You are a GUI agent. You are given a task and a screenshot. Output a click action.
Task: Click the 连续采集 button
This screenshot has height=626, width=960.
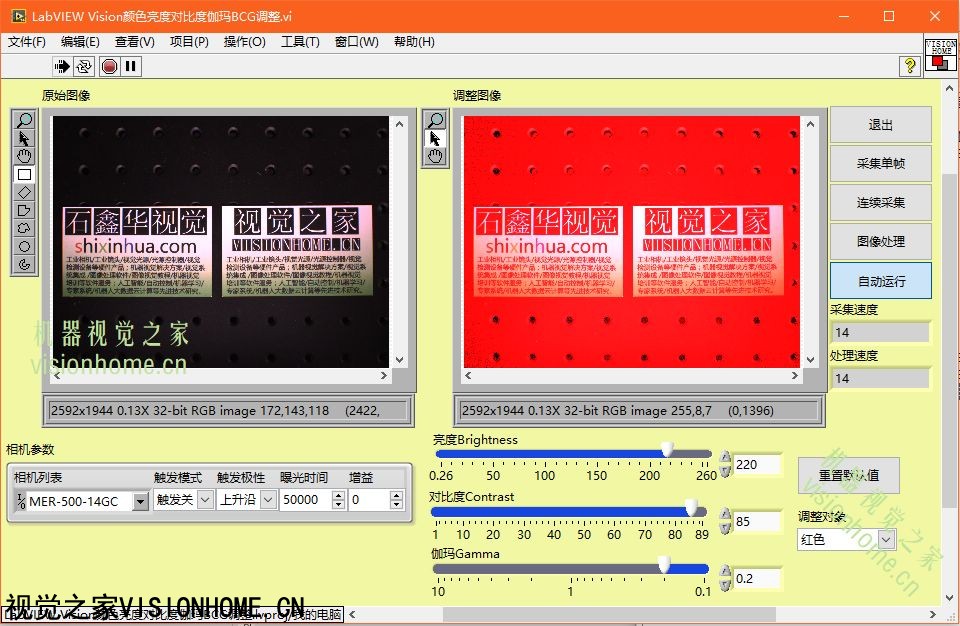[x=880, y=203]
